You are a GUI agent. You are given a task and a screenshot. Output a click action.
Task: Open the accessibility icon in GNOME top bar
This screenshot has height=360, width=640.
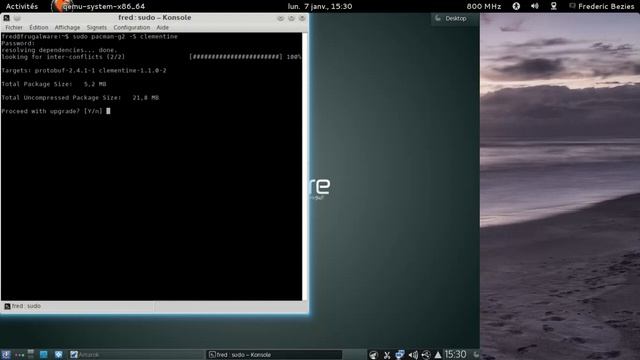(516, 6)
